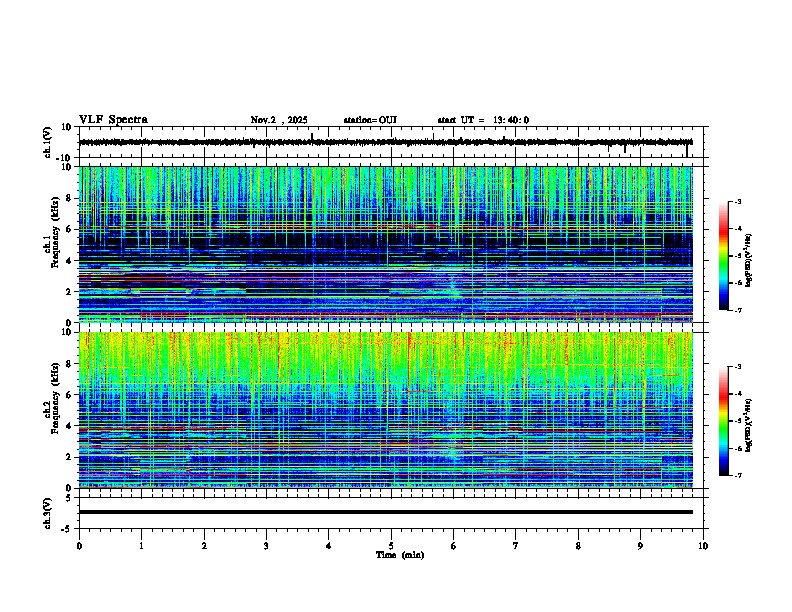Click the "6" kHz tick on ch.2 frequency axis

[69, 395]
